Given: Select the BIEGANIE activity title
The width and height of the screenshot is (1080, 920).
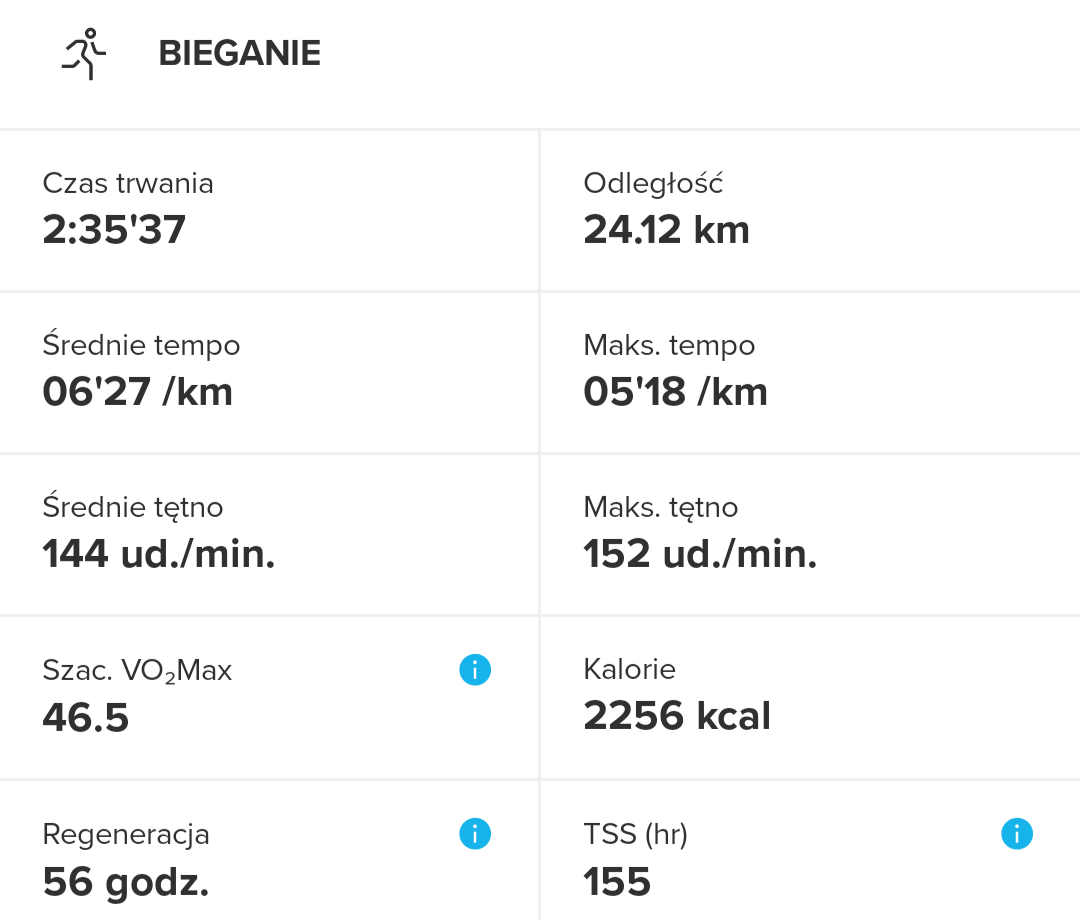Looking at the screenshot, I should pyautogui.click(x=240, y=54).
